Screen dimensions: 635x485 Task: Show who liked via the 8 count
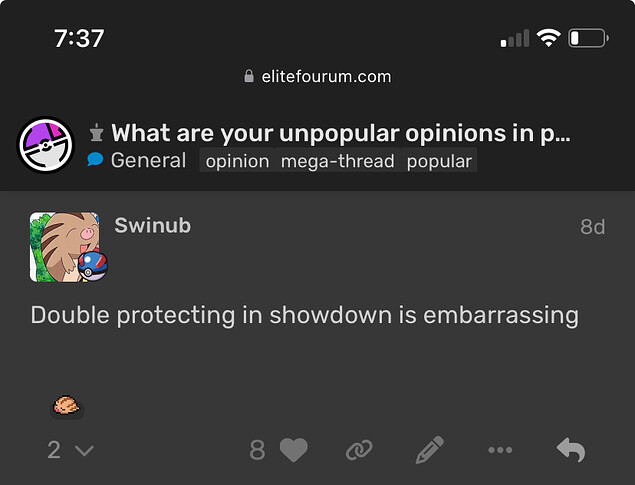(x=257, y=450)
